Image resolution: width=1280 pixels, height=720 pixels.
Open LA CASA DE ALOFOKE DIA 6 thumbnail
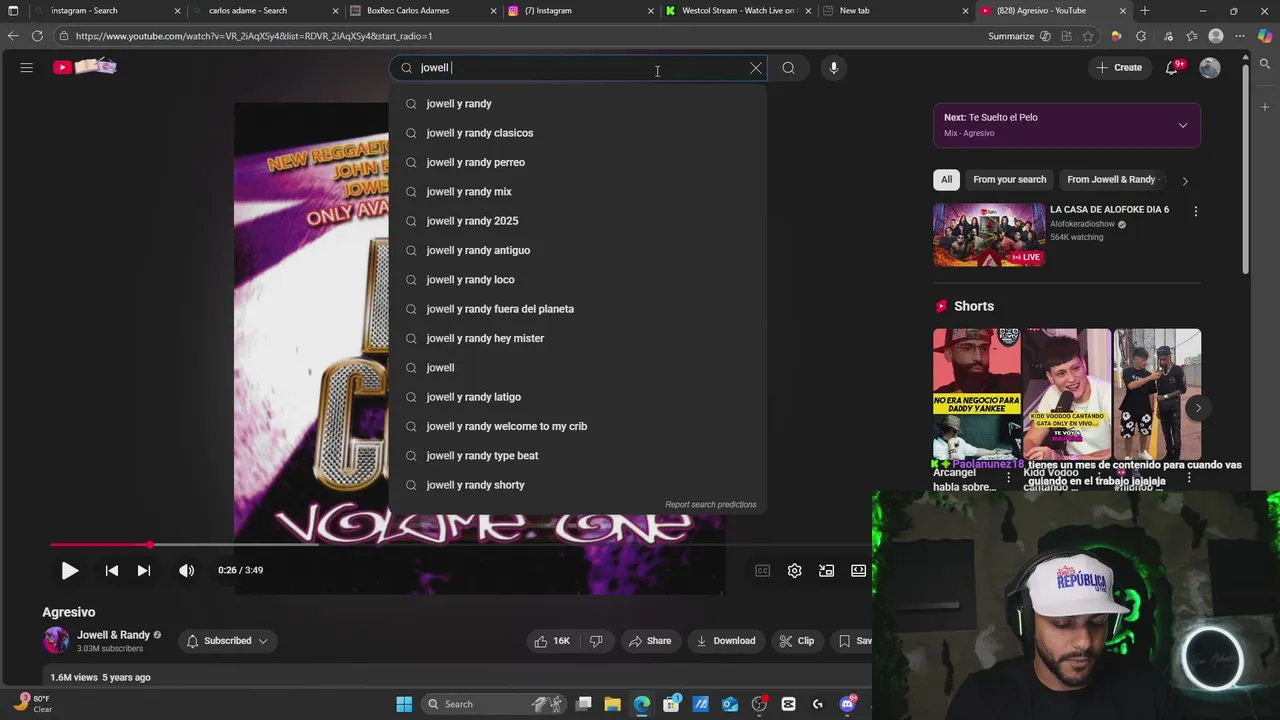point(989,235)
